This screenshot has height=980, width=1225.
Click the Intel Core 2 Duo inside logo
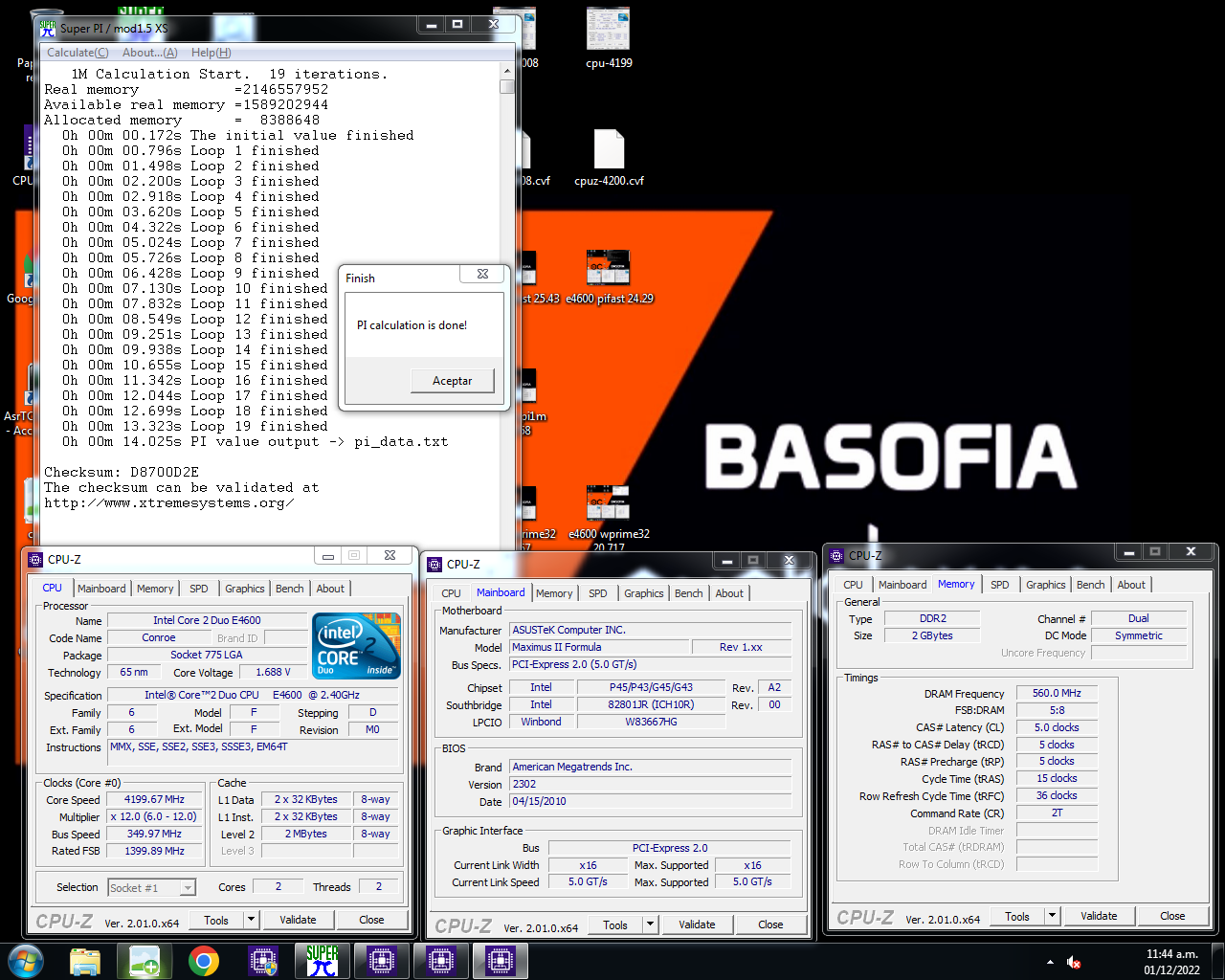click(356, 646)
